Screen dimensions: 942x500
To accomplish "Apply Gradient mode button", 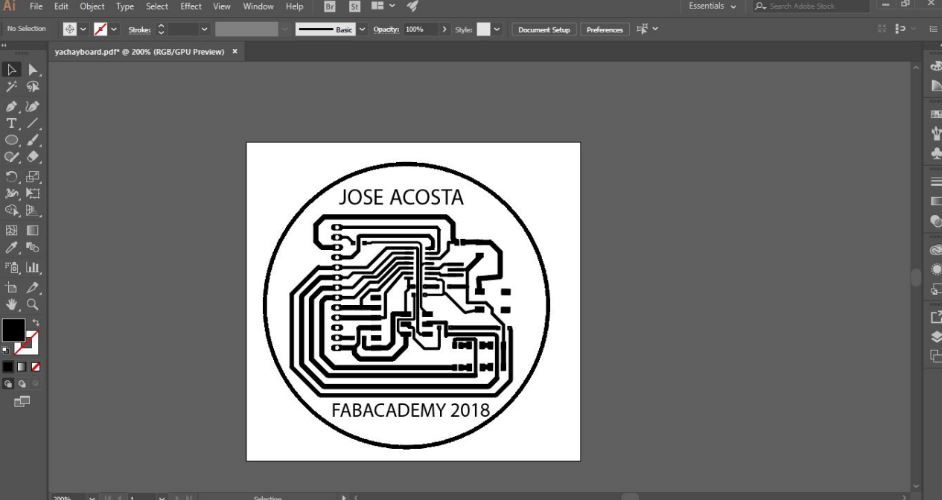I will click(x=22, y=367).
